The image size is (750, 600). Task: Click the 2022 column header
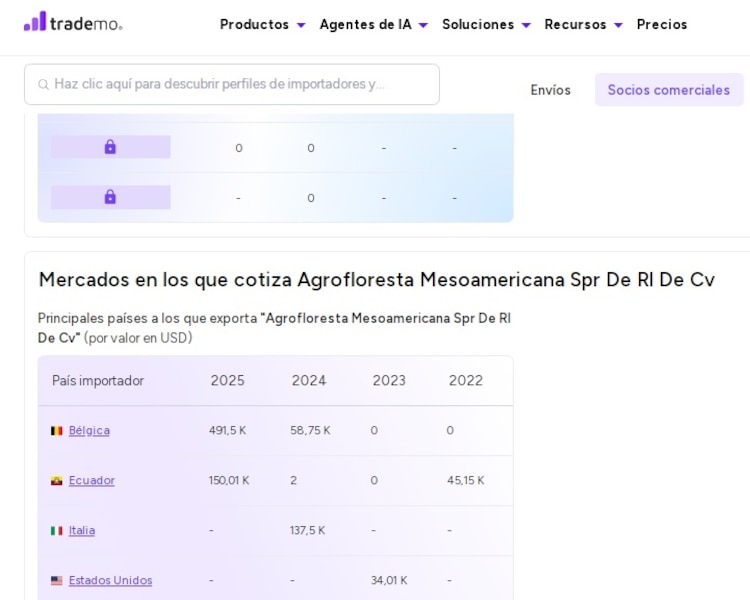[465, 381]
